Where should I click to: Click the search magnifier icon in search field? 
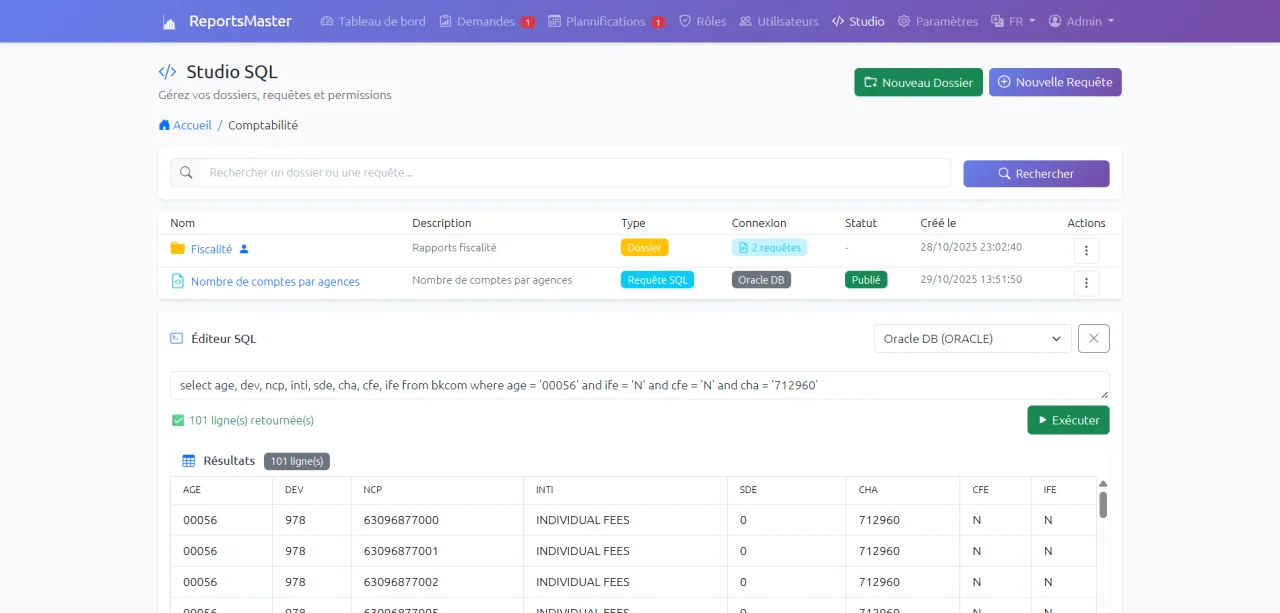pyautogui.click(x=185, y=173)
